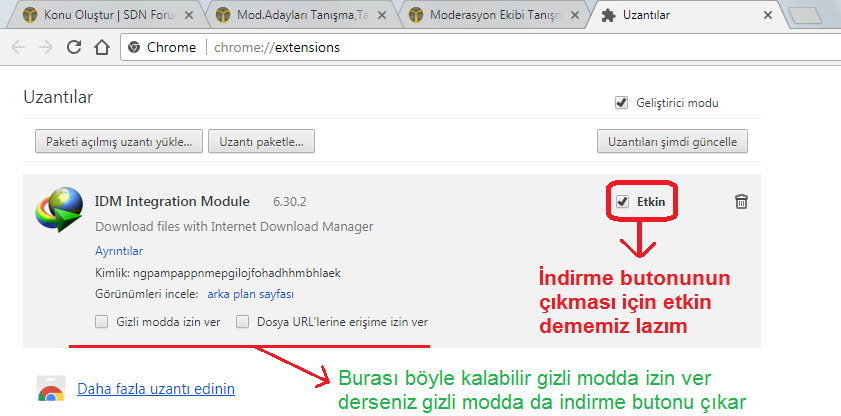Screen dimensions: 841x416
Task: Open Daha fazla uzantı edinin link
Action: click(156, 389)
